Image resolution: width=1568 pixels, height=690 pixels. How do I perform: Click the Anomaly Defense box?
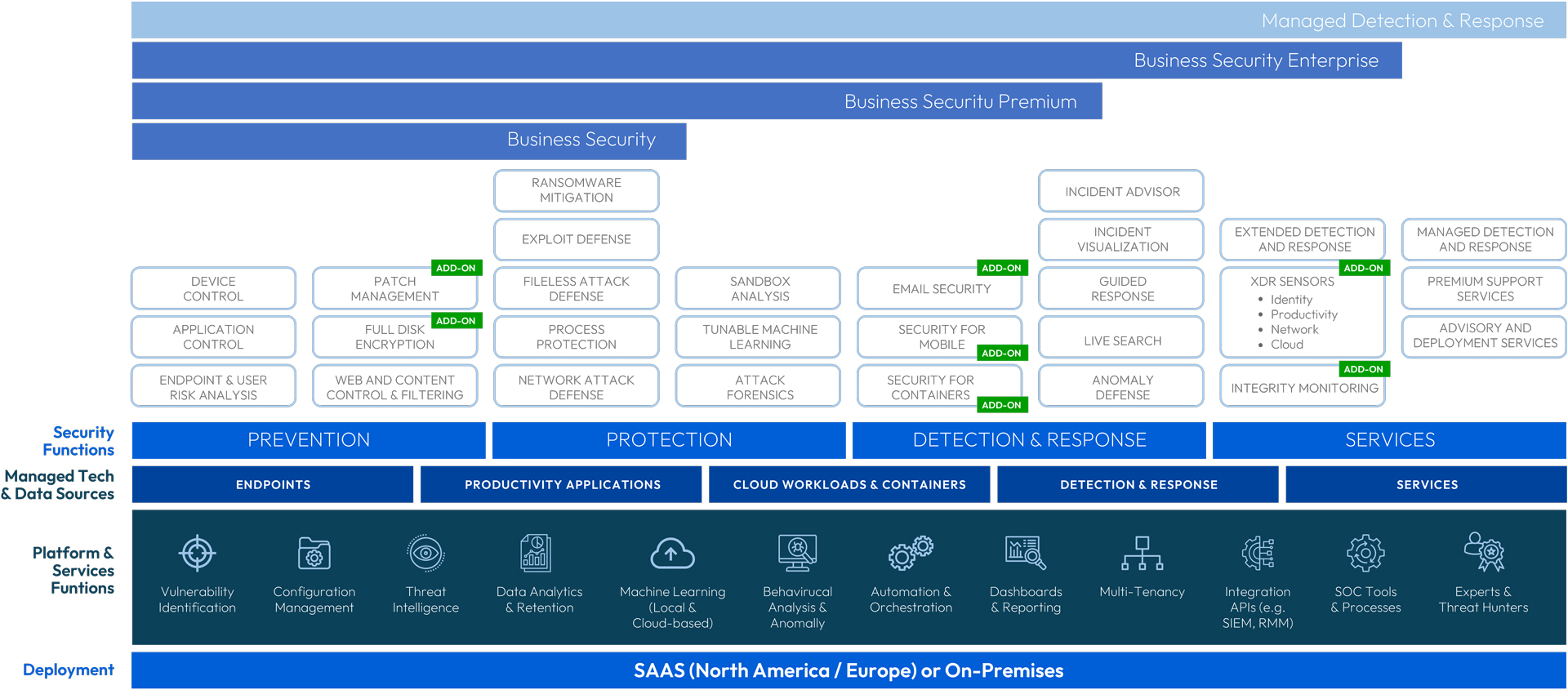[1121, 386]
